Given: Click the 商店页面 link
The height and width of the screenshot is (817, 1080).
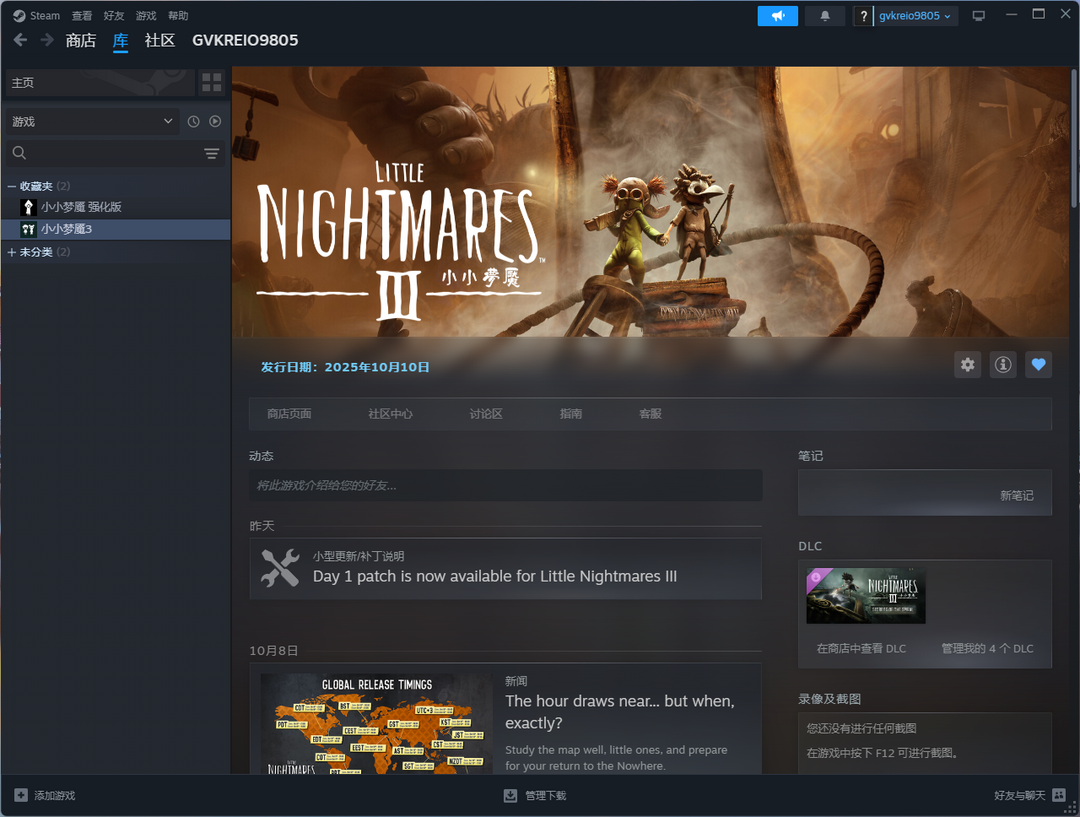Looking at the screenshot, I should (x=289, y=414).
